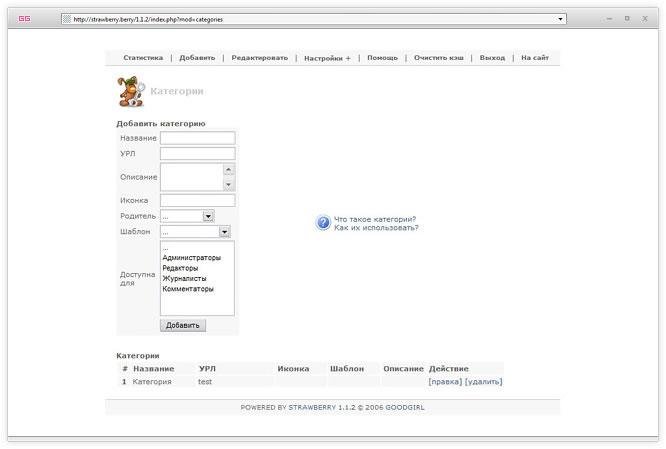This screenshot has height=449, width=666.
Task: Click Очистить кэш in the navigation
Action: (x=439, y=58)
